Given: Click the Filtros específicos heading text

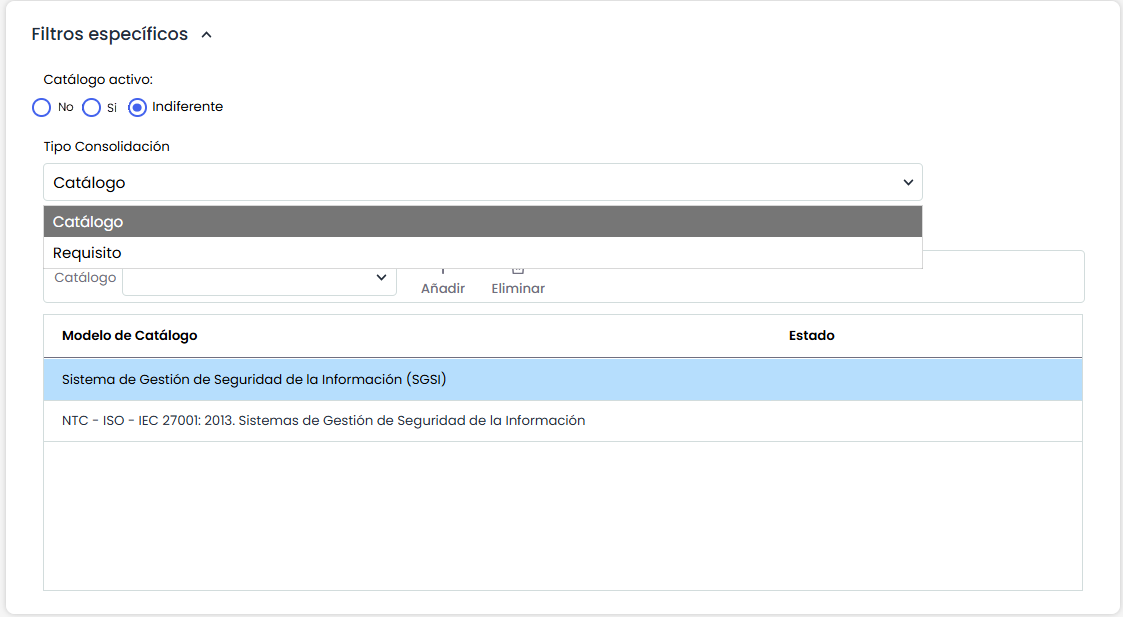Looking at the screenshot, I should [109, 34].
